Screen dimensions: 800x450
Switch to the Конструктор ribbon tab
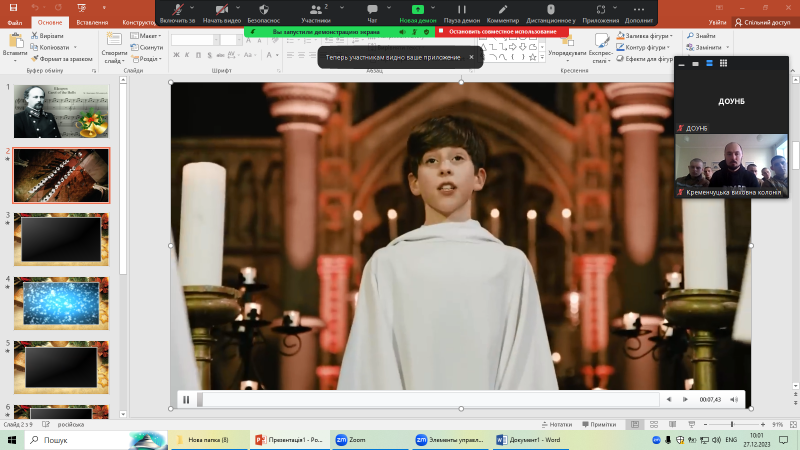[x=139, y=22]
